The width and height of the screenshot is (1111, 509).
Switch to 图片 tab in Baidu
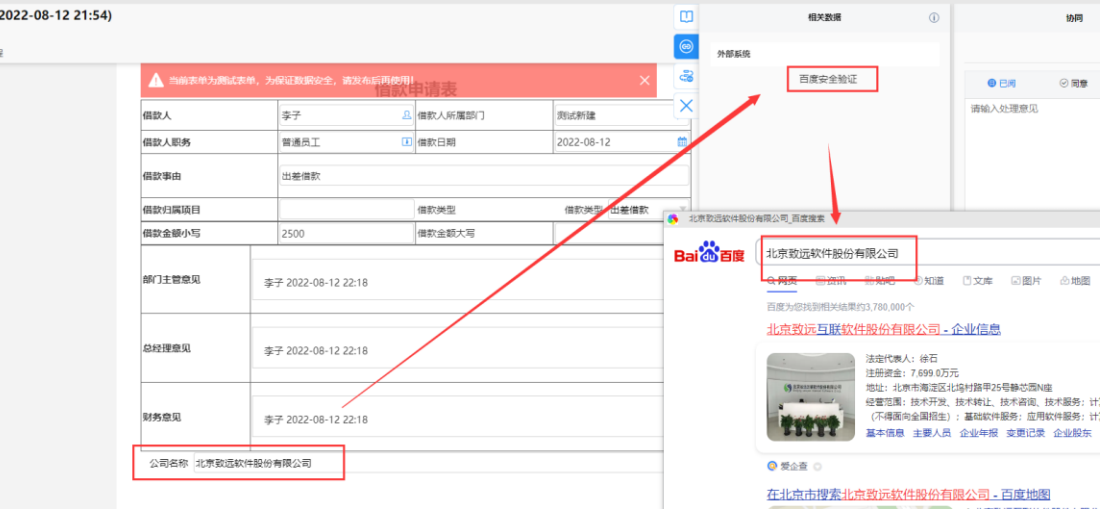tap(1027, 281)
